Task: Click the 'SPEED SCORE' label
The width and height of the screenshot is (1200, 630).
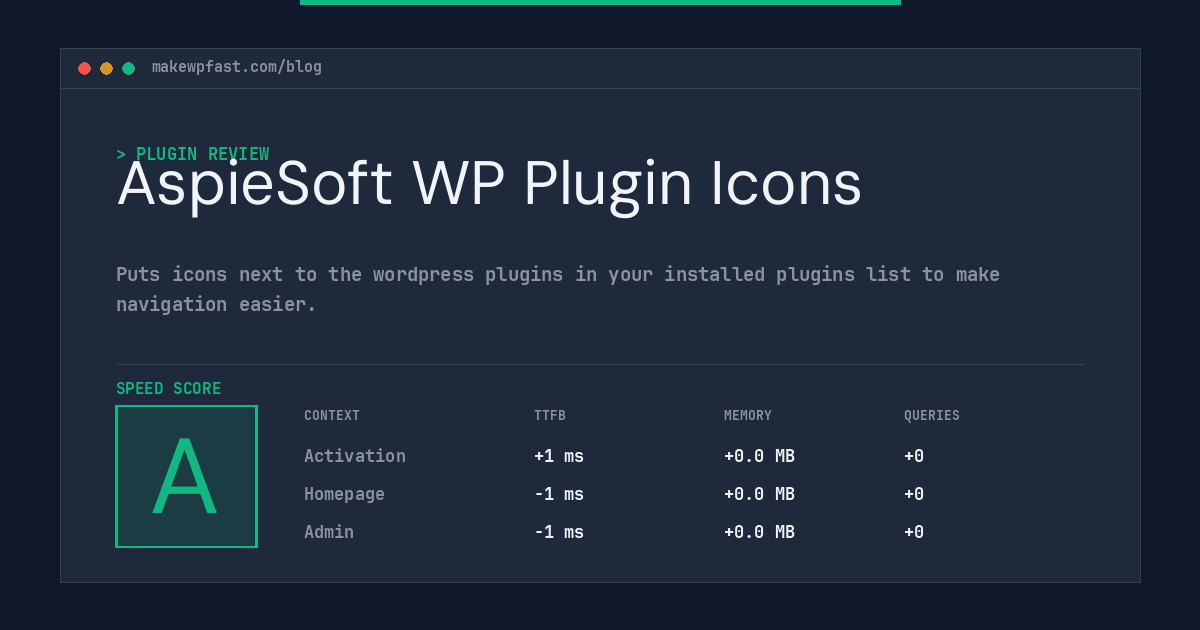Action: (x=169, y=389)
